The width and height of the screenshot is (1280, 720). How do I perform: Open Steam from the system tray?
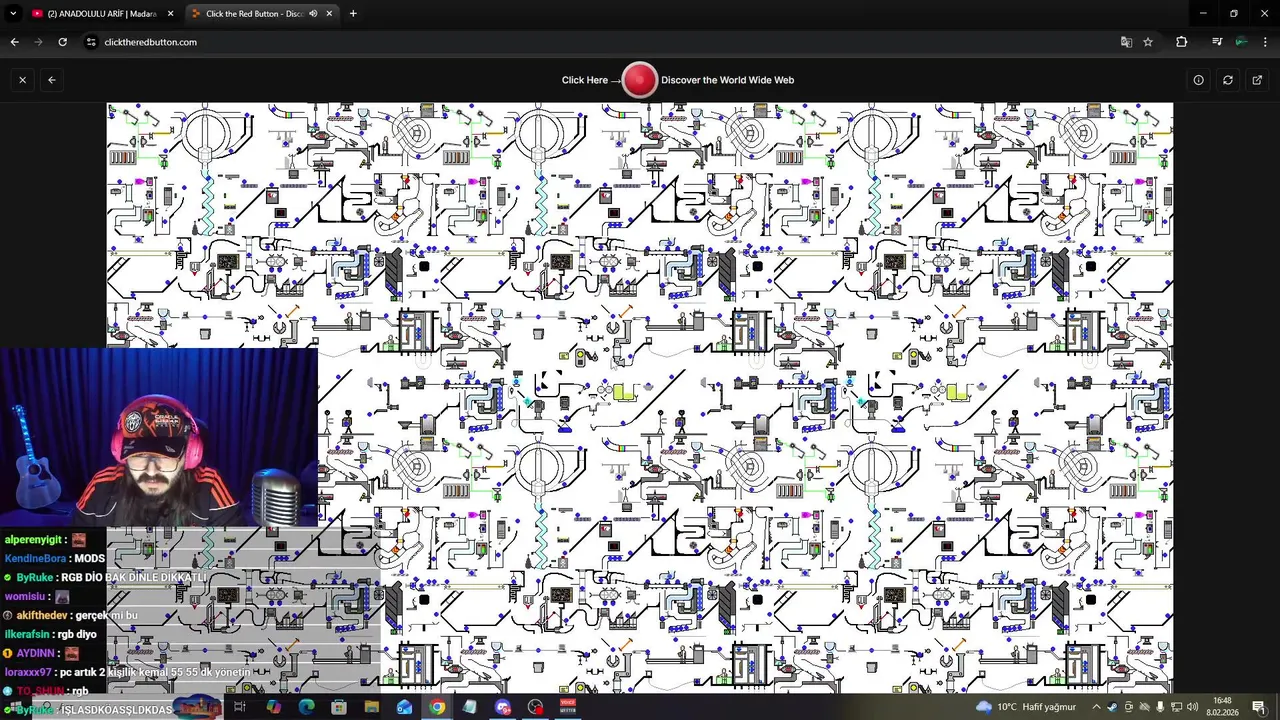click(1112, 707)
